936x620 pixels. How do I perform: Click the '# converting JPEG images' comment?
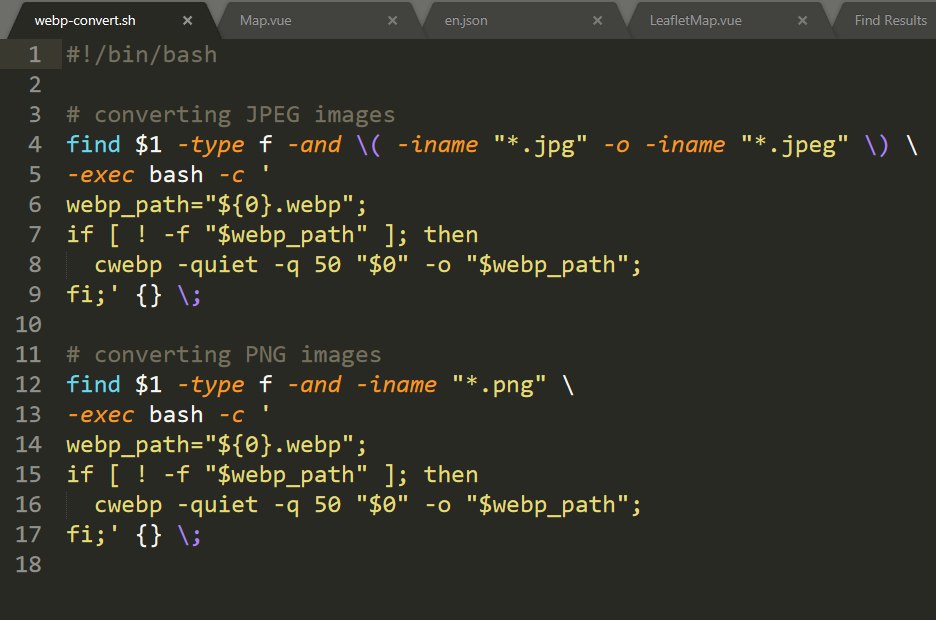pyautogui.click(x=230, y=115)
